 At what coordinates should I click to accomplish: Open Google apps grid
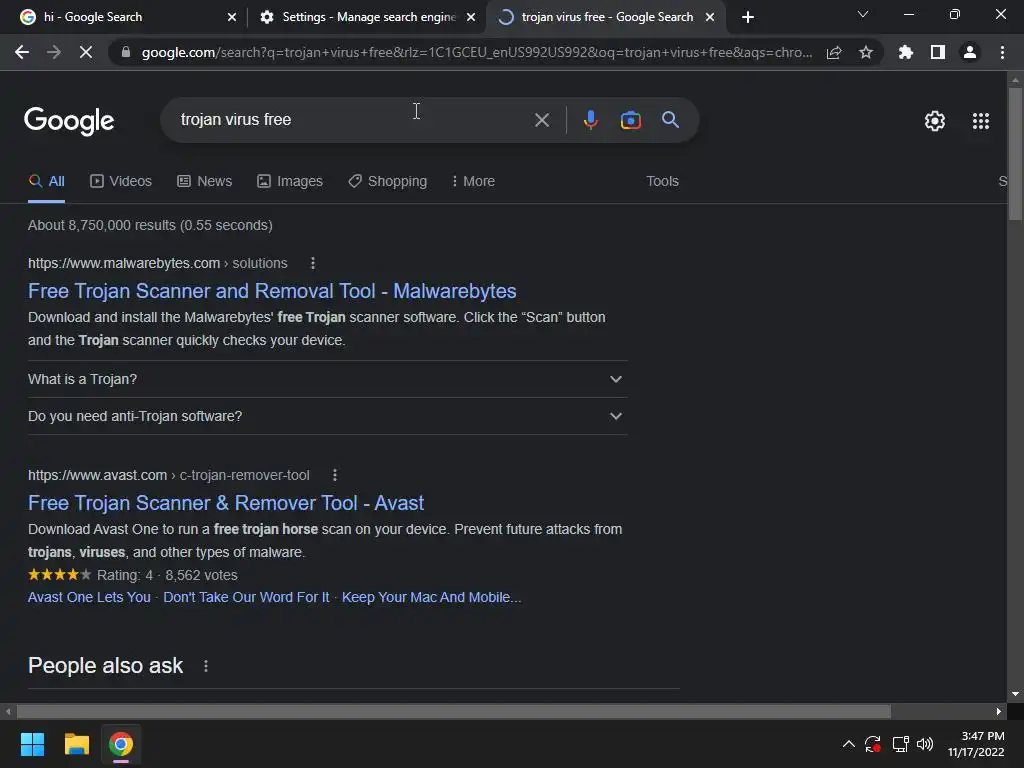981,121
